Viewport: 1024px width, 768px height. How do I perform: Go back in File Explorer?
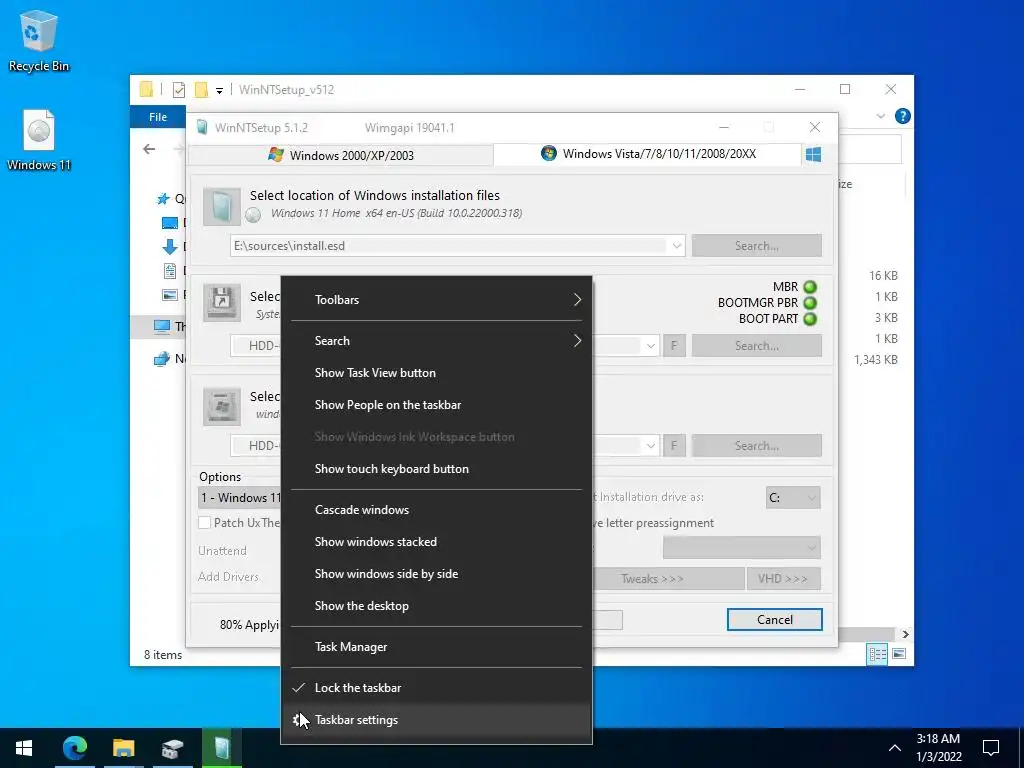[149, 150]
